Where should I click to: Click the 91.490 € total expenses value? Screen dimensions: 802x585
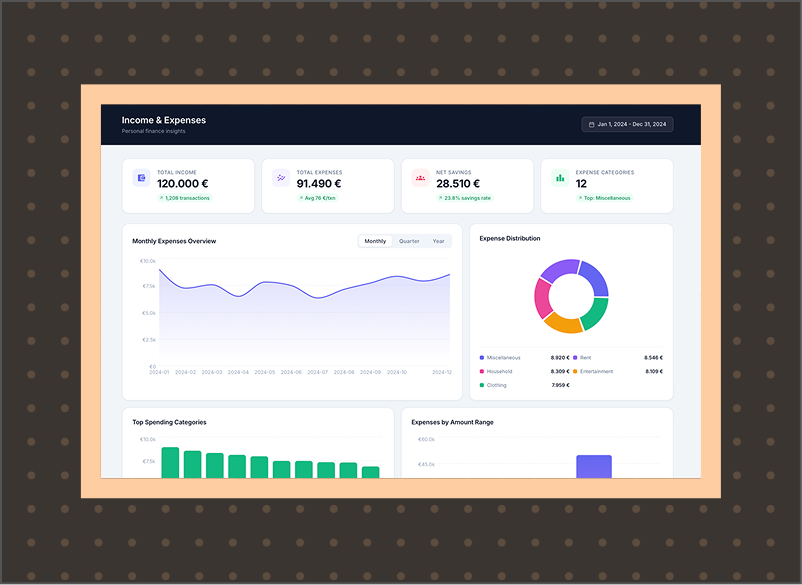[319, 184]
